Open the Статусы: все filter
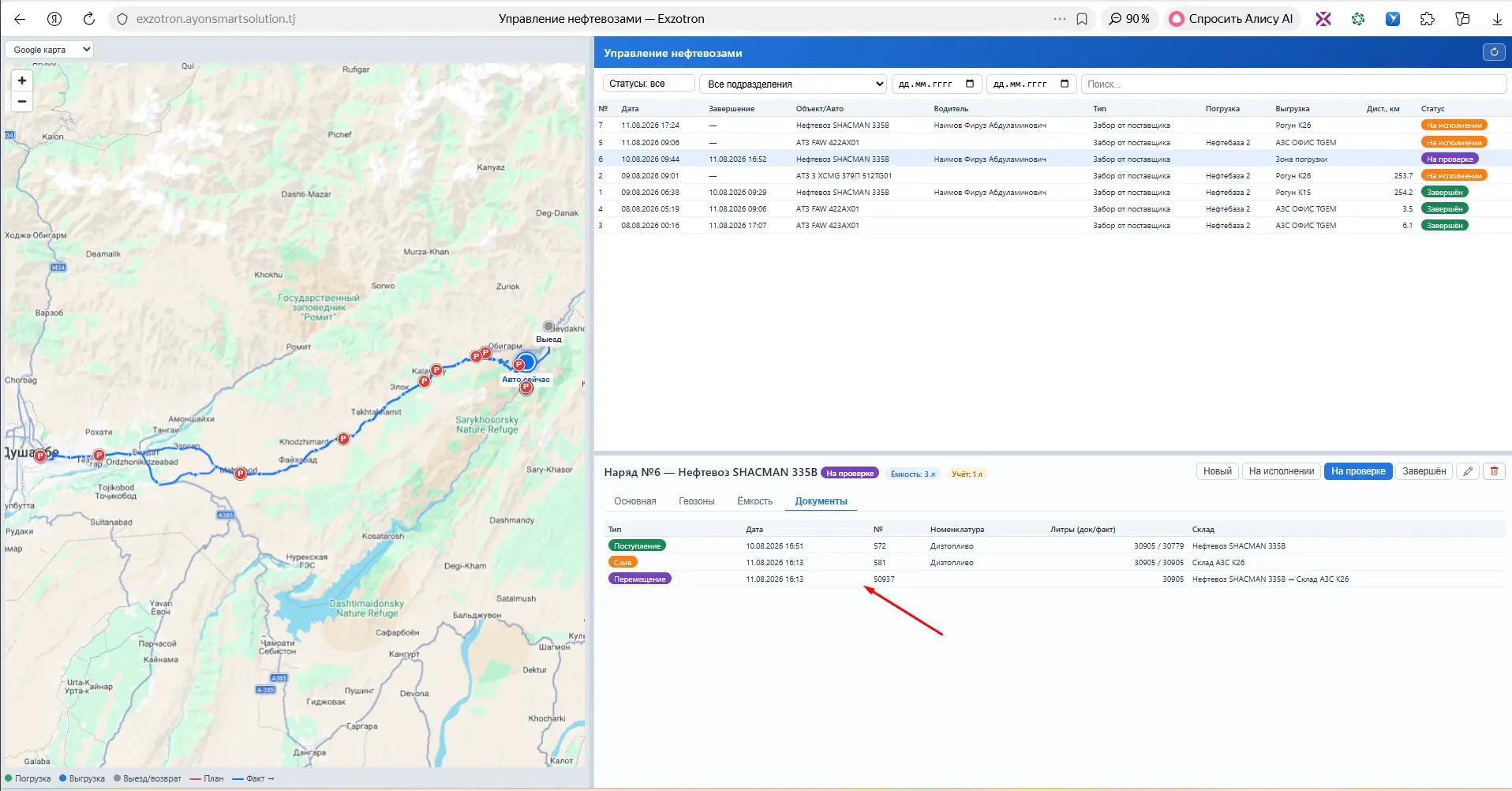The width and height of the screenshot is (1512, 791). (x=649, y=83)
